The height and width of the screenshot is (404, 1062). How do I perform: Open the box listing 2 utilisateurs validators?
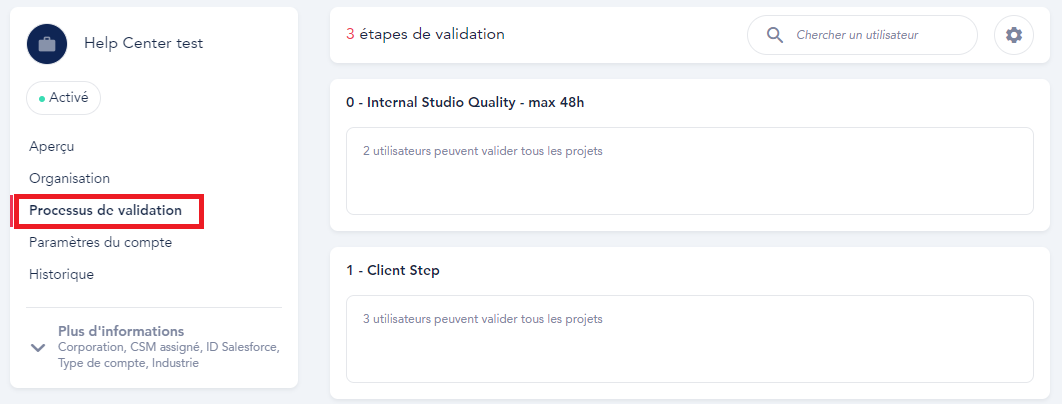[x=689, y=171]
